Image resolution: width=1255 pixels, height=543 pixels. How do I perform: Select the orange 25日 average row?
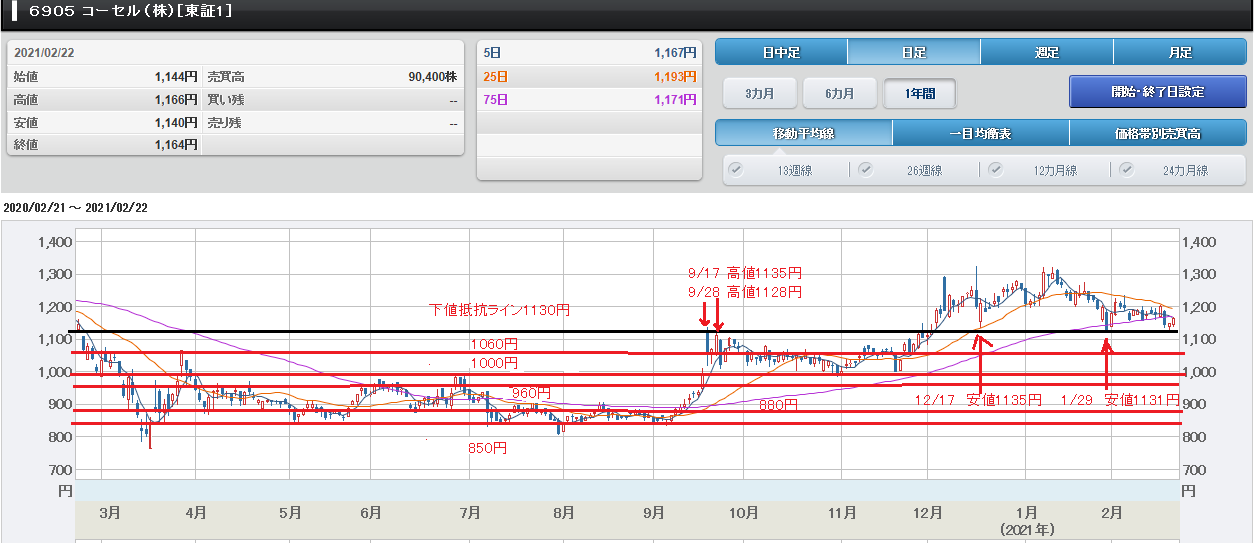click(x=589, y=76)
